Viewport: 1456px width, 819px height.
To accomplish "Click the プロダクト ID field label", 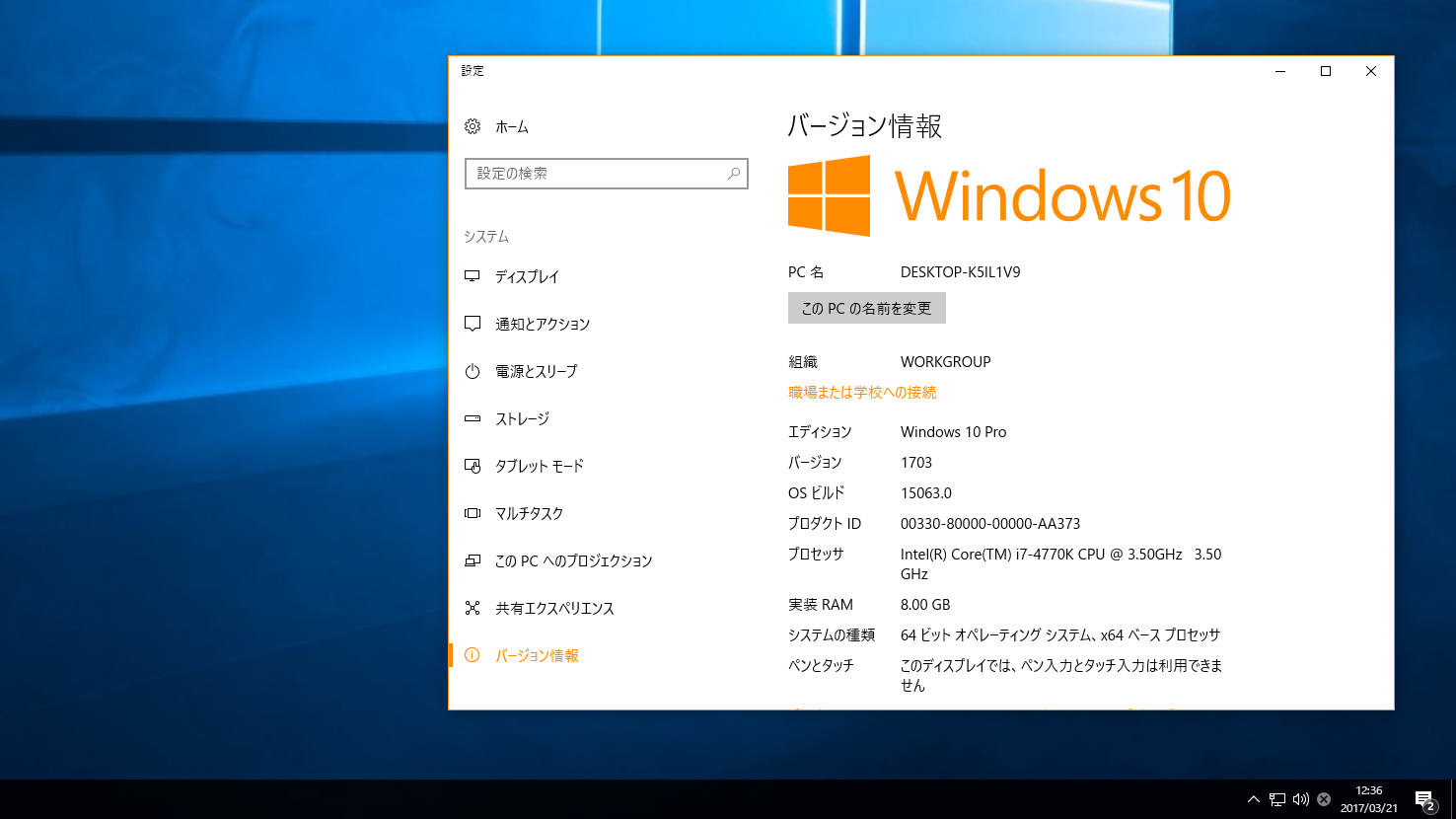I will [x=825, y=524].
